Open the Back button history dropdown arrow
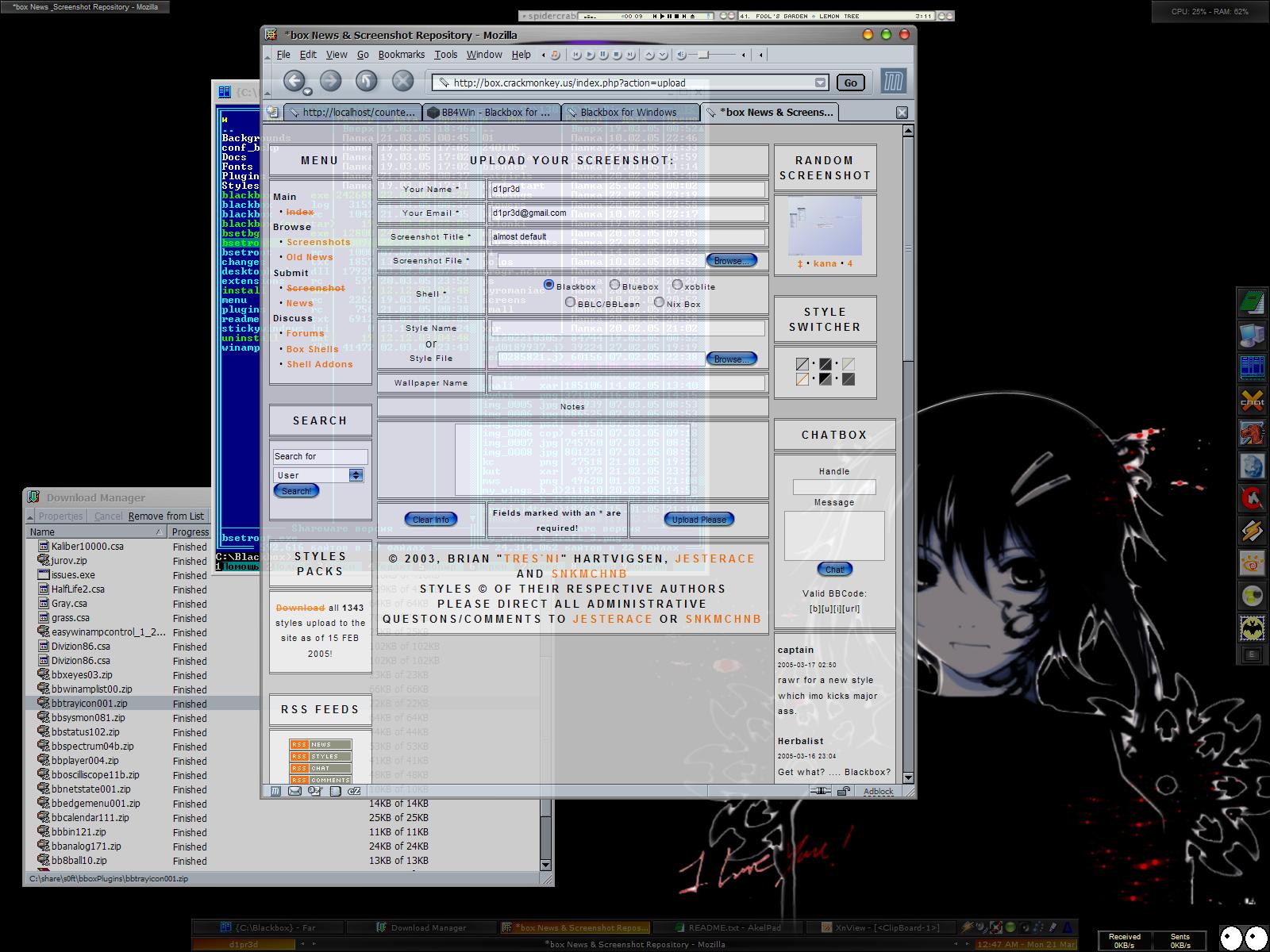The width and height of the screenshot is (1270, 952). [307, 92]
